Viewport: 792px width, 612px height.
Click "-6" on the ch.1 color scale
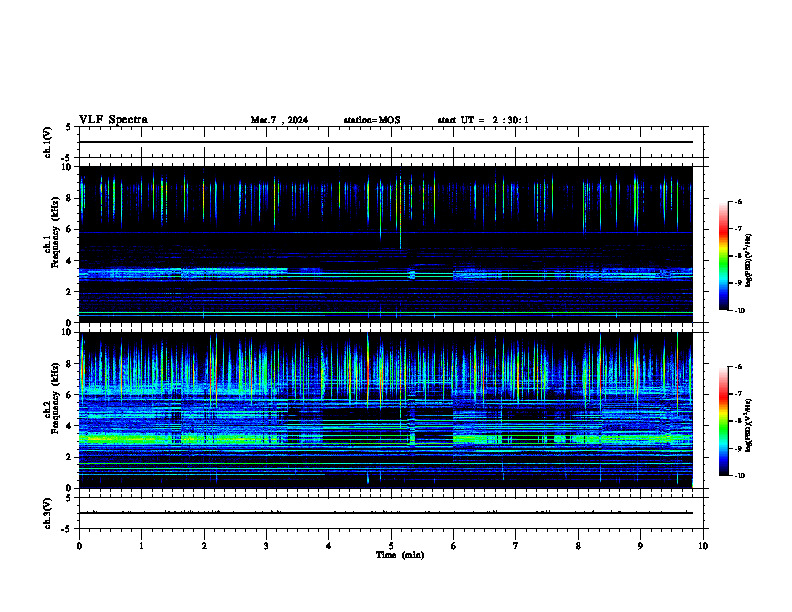738,202
